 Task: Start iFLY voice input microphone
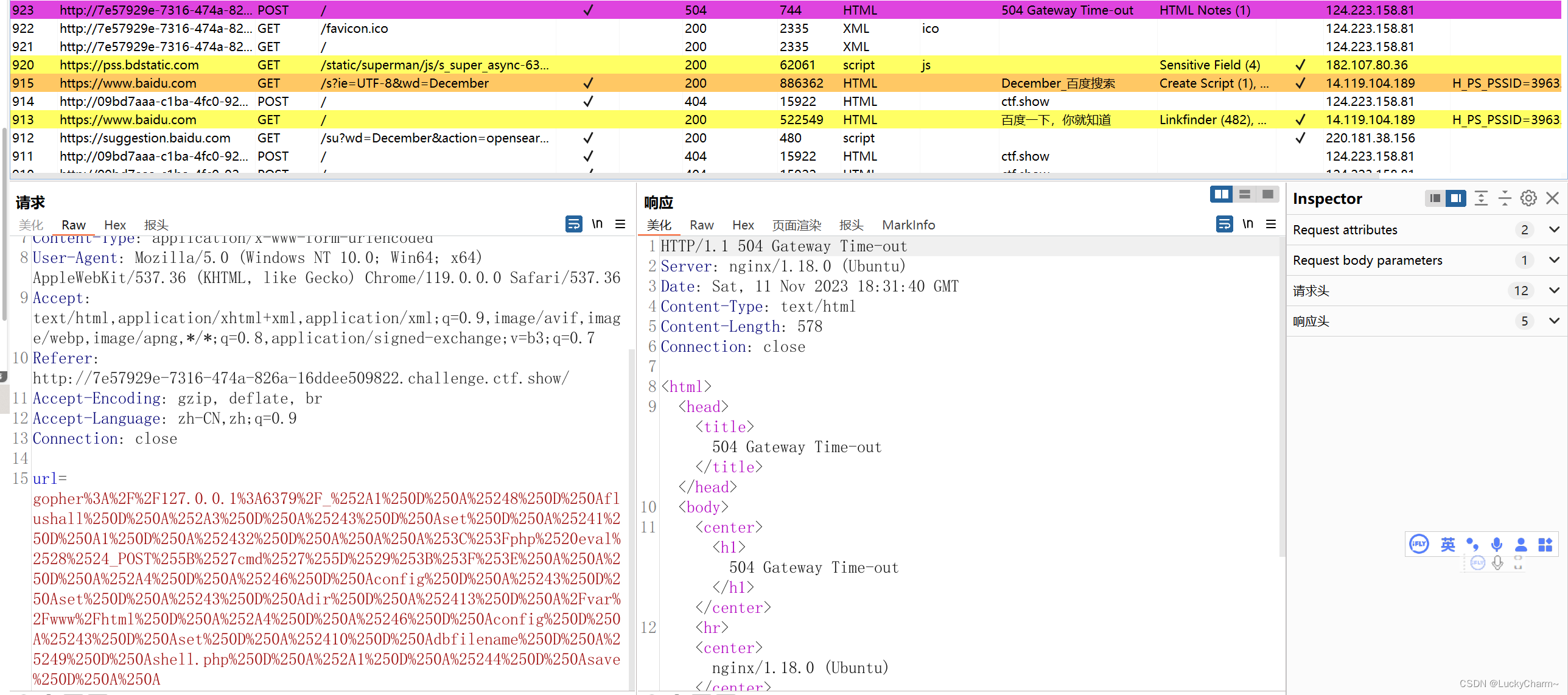click(1497, 544)
